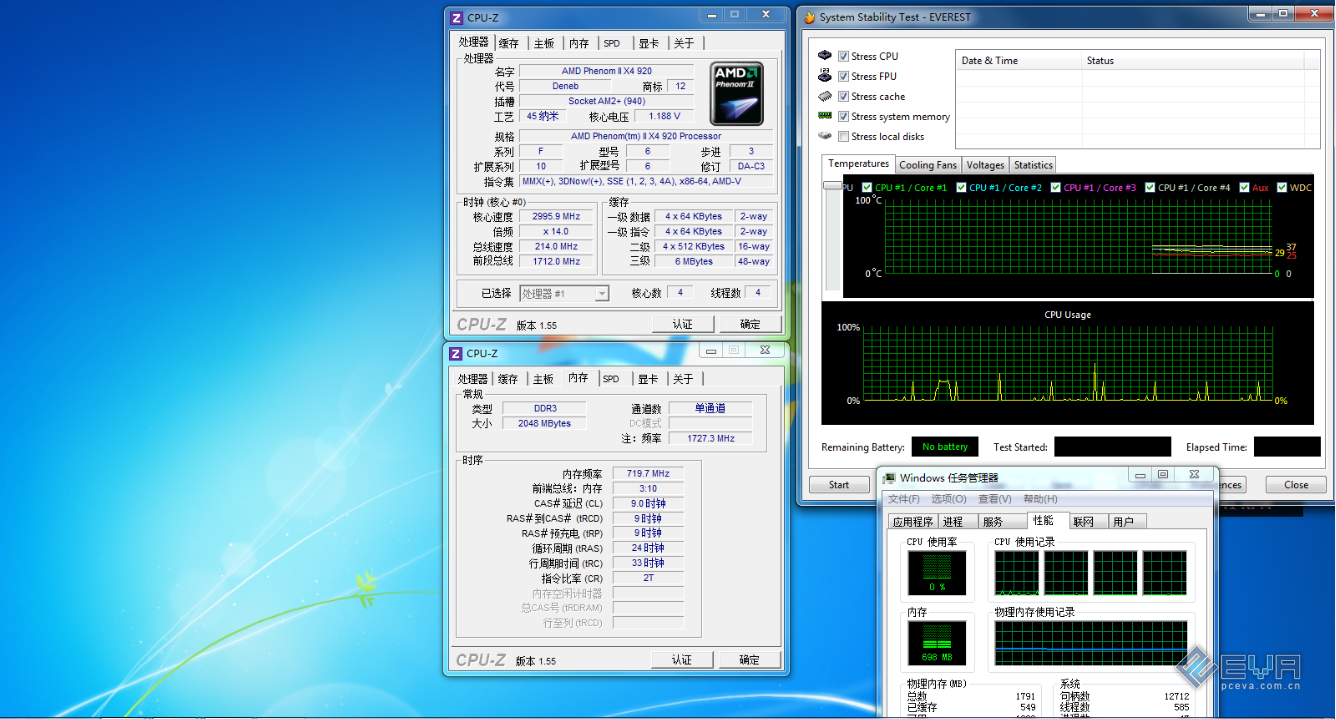The width and height of the screenshot is (1336, 719).
Task: Toggle the Stress cache checkbox
Action: point(844,96)
